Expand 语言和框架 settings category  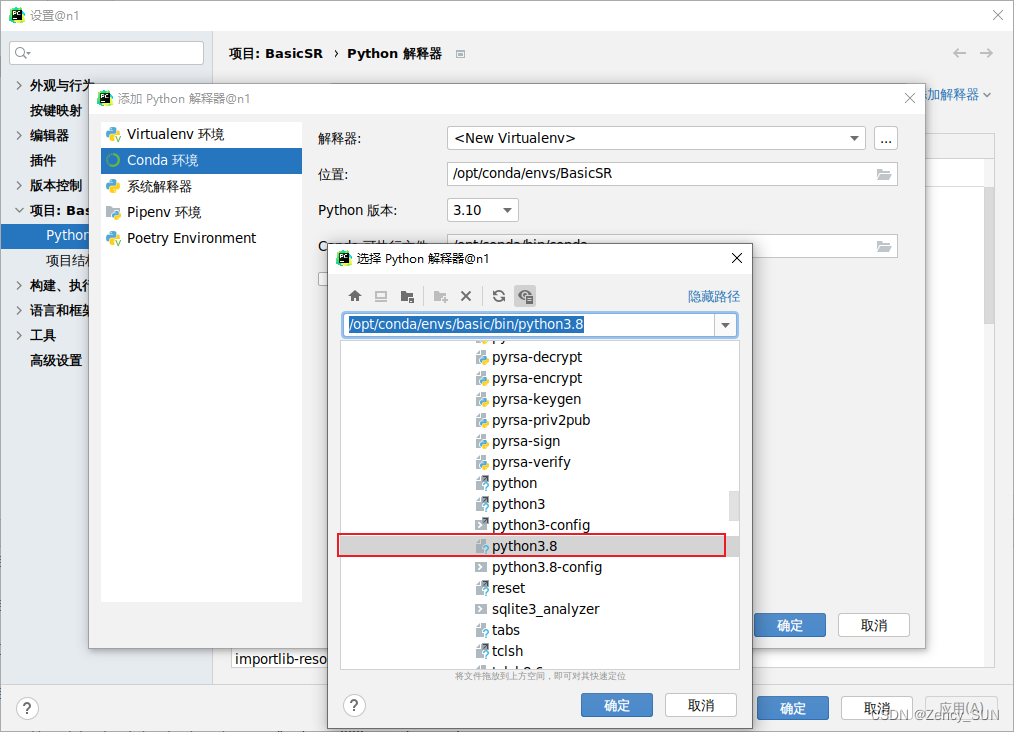(x=19, y=310)
